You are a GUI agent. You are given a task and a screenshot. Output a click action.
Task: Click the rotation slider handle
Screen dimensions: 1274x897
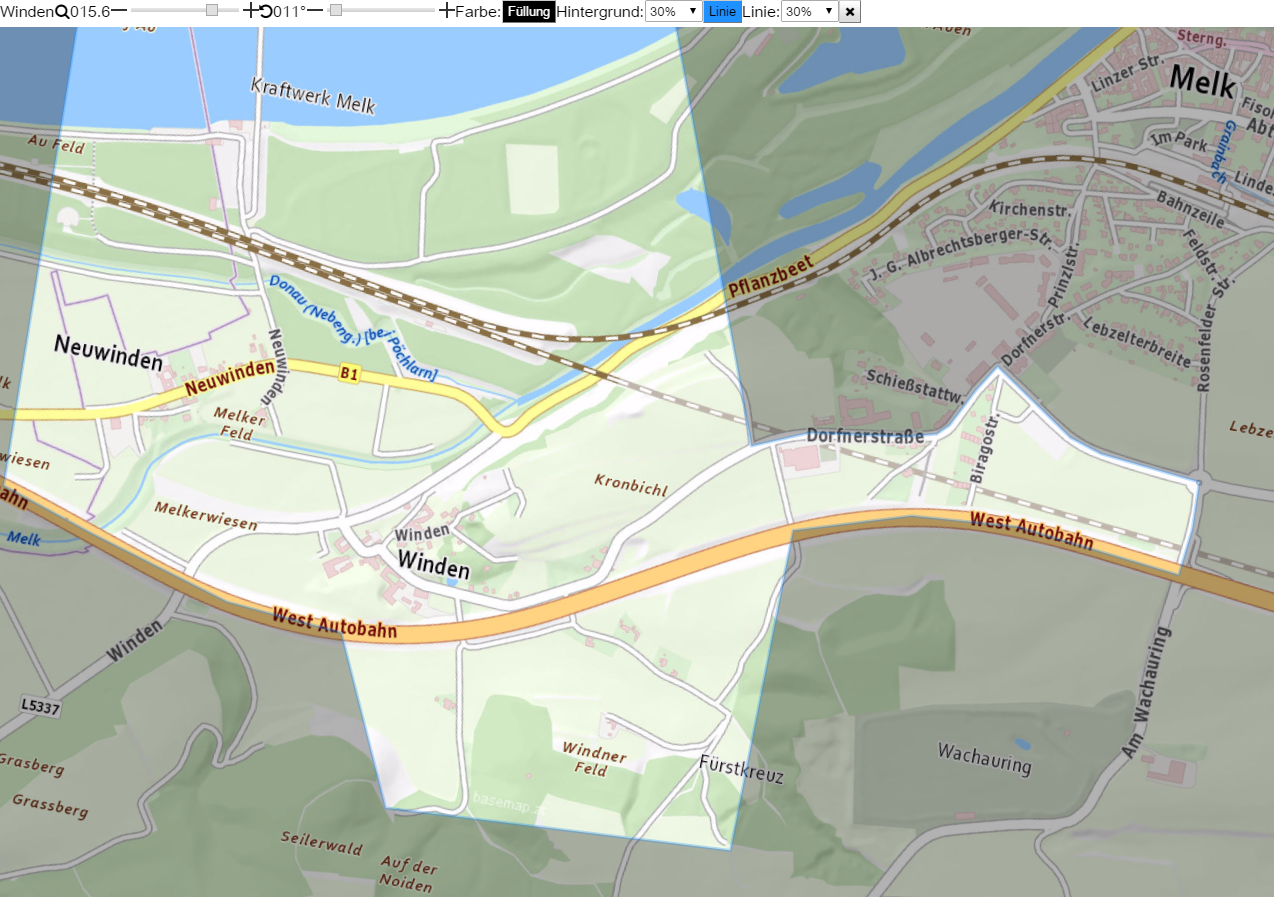pos(336,10)
